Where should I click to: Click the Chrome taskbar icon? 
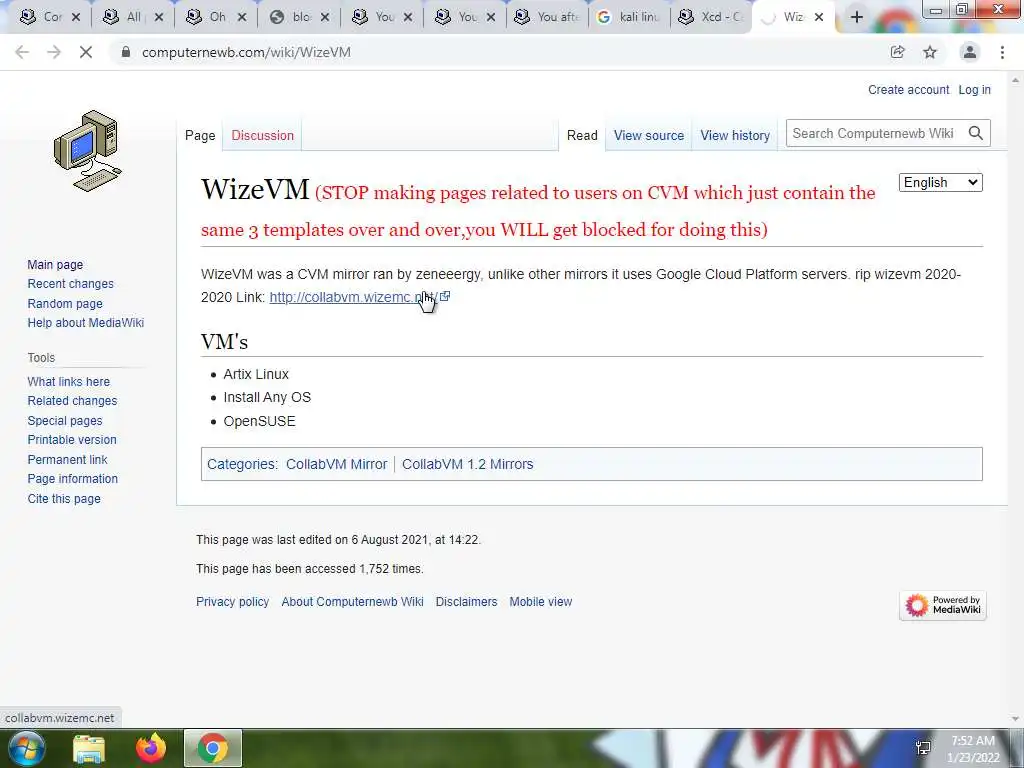click(x=213, y=748)
